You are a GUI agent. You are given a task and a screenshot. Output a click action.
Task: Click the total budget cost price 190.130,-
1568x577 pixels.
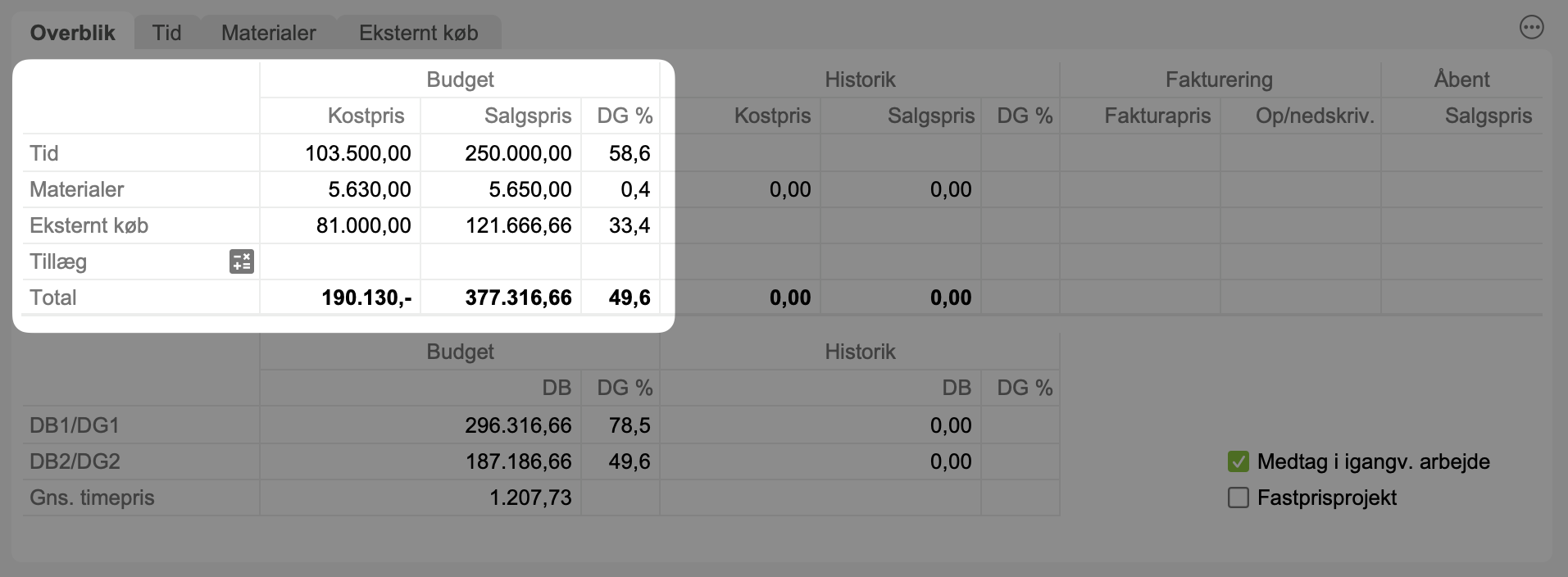coord(366,298)
